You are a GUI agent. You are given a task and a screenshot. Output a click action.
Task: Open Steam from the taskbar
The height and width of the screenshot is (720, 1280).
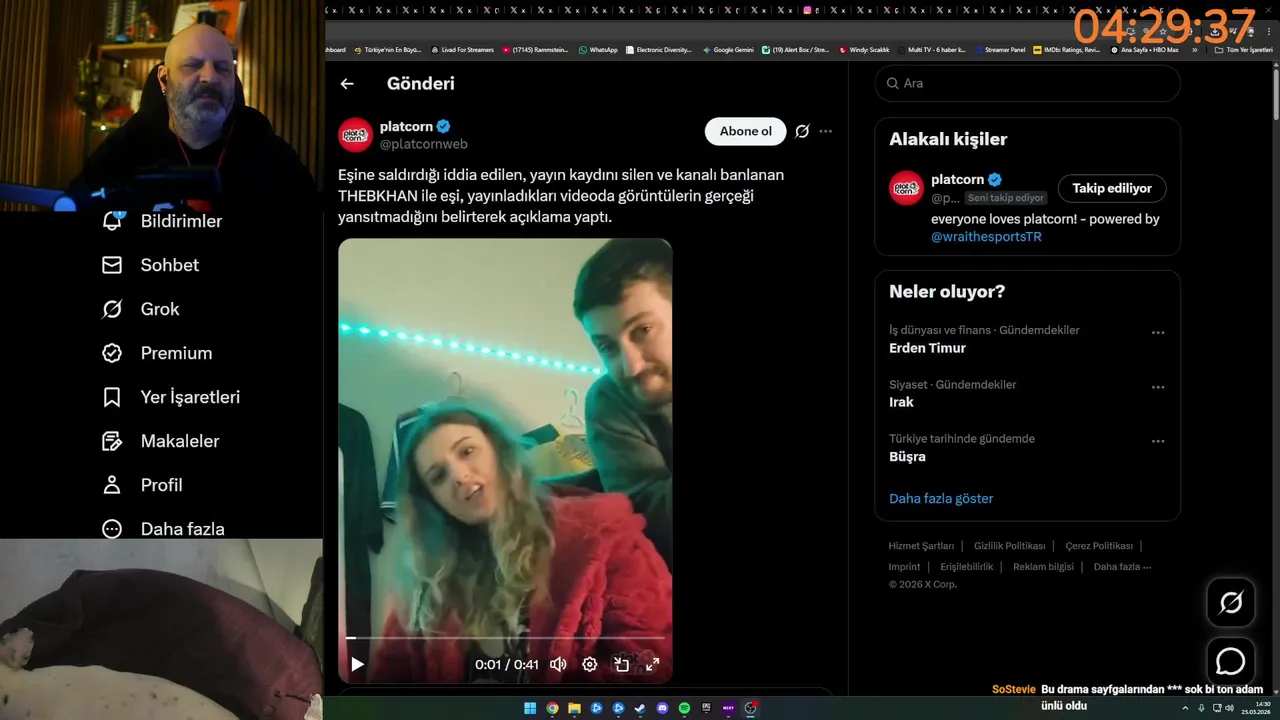point(640,708)
